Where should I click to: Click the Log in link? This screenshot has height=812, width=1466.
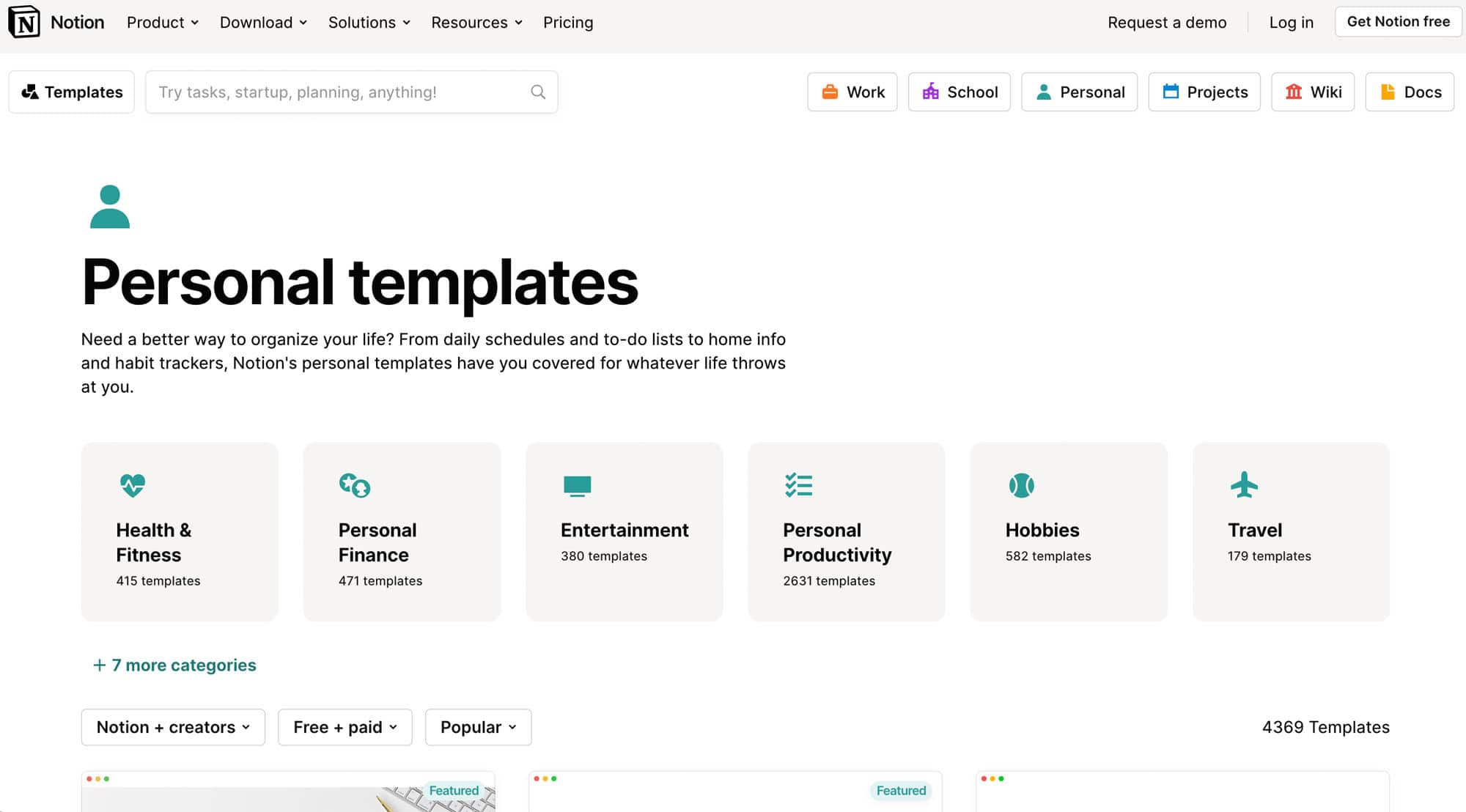(x=1291, y=22)
